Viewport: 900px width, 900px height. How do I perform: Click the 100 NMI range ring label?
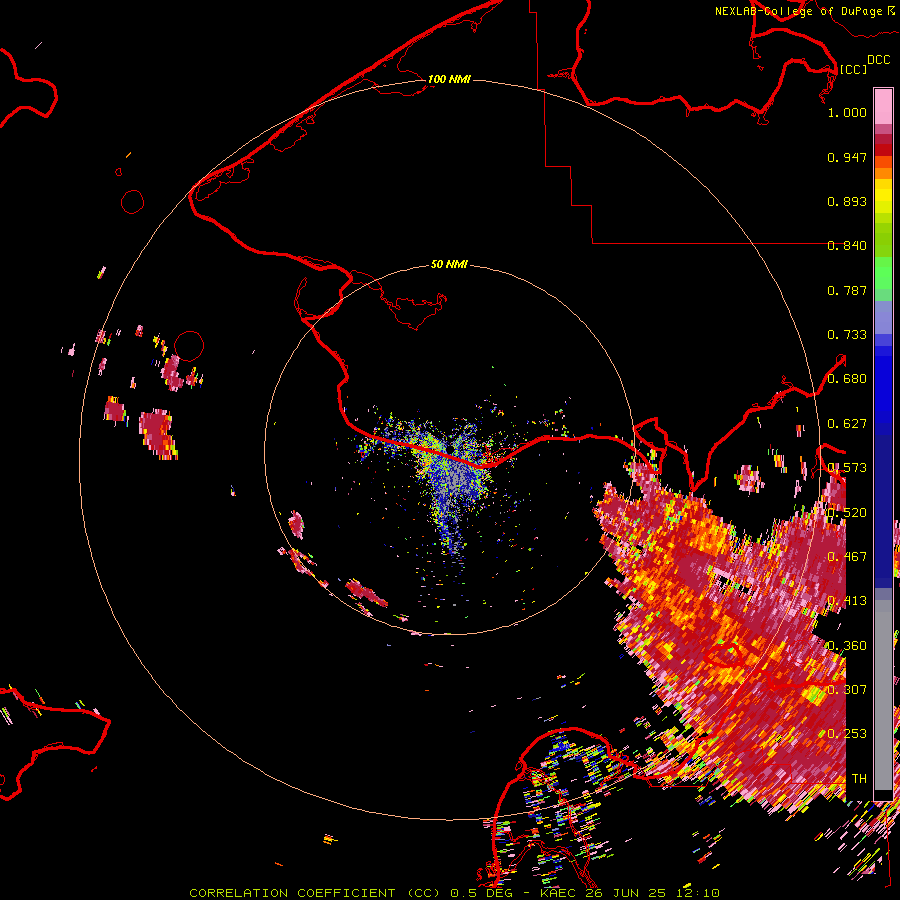tap(449, 79)
